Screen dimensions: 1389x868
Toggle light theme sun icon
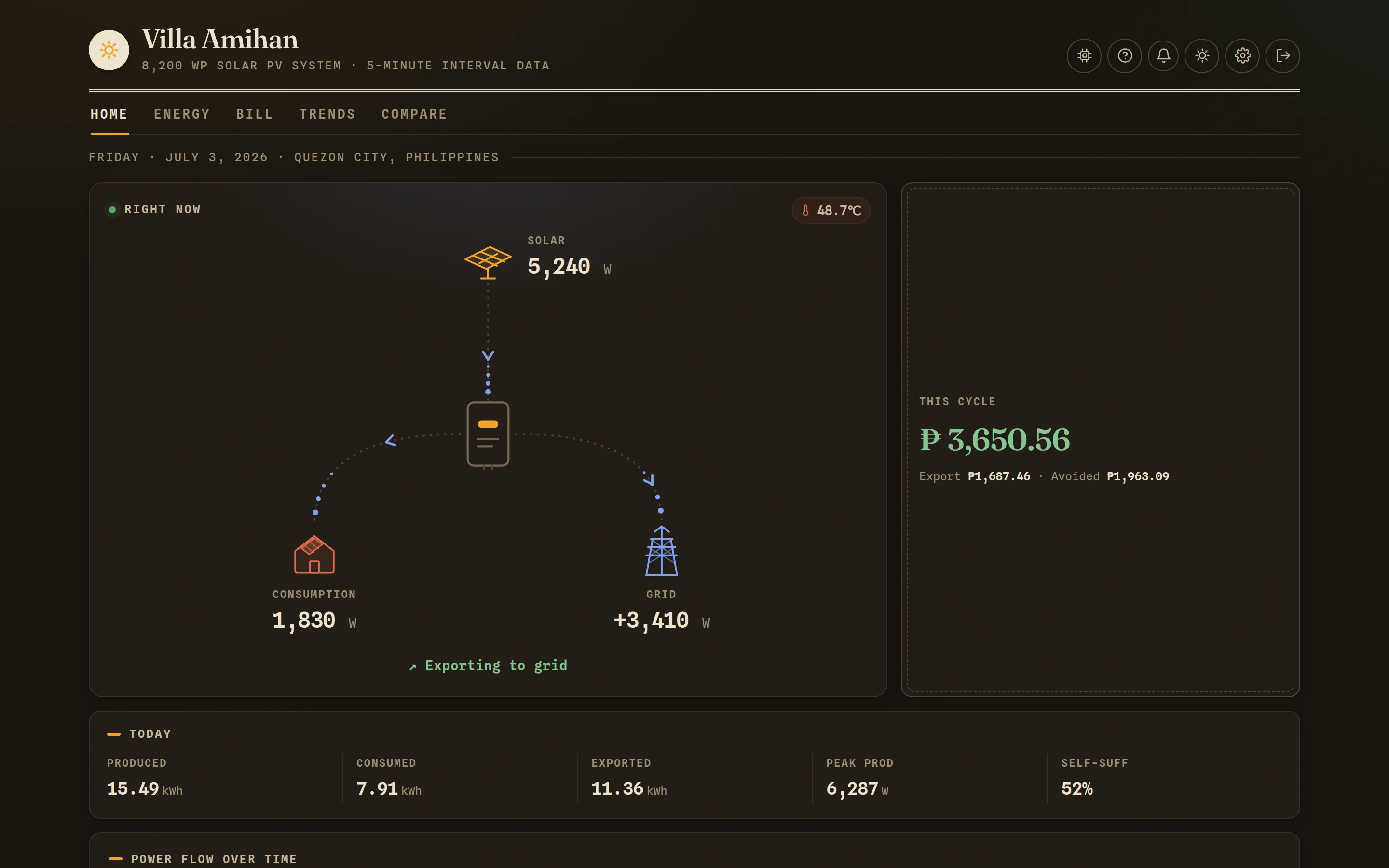[1202, 55]
